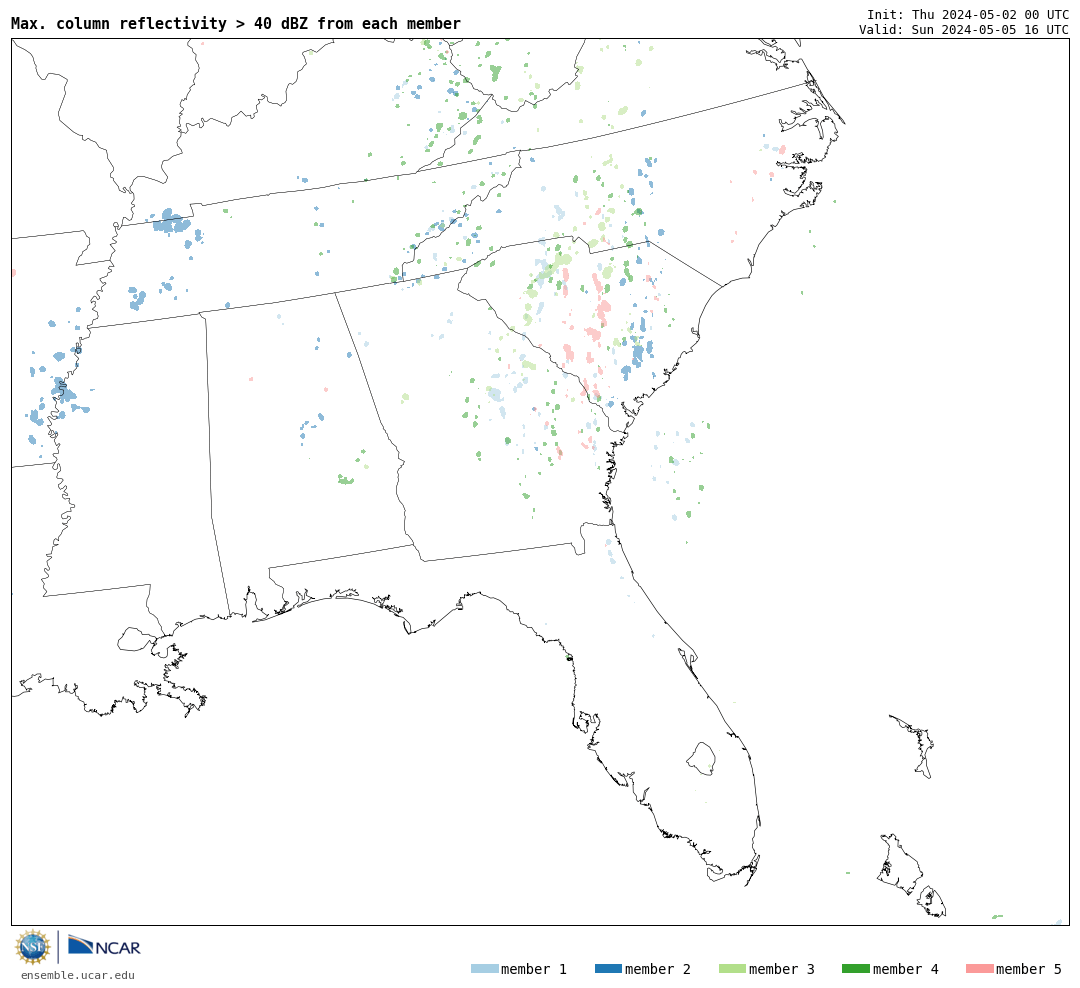Viewport: 1080px width, 988px height.
Task: Select the 'member 4' legend label
Action: (x=906, y=969)
